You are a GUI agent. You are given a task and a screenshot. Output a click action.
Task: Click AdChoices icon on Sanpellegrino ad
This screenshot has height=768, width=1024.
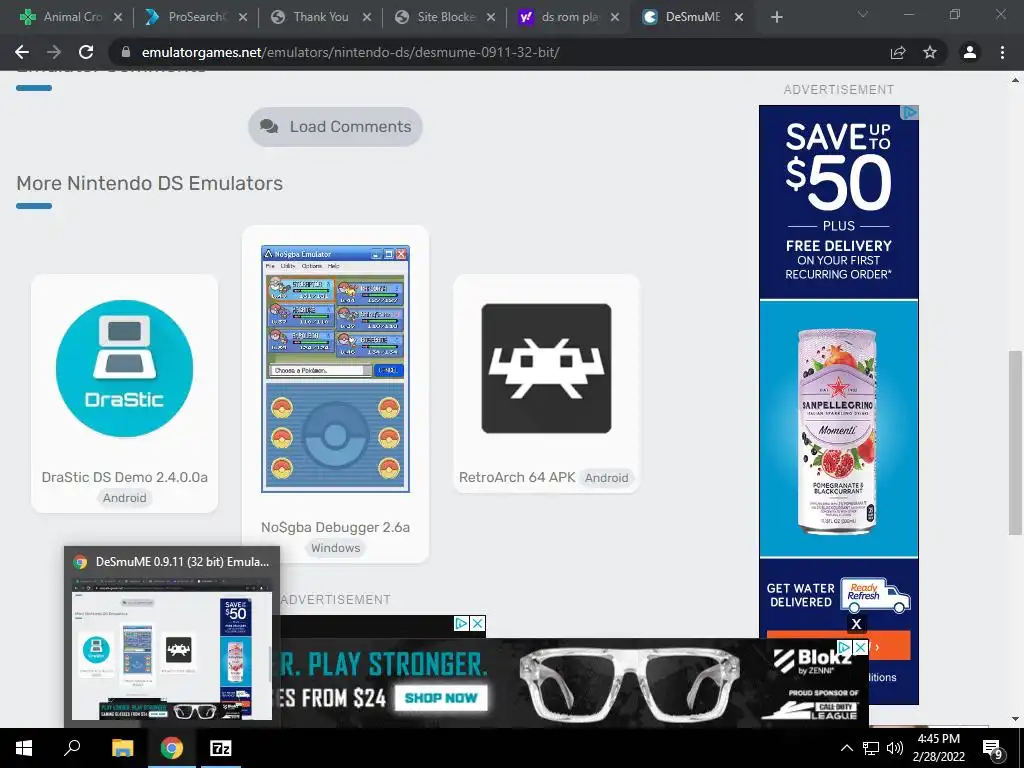tap(910, 113)
